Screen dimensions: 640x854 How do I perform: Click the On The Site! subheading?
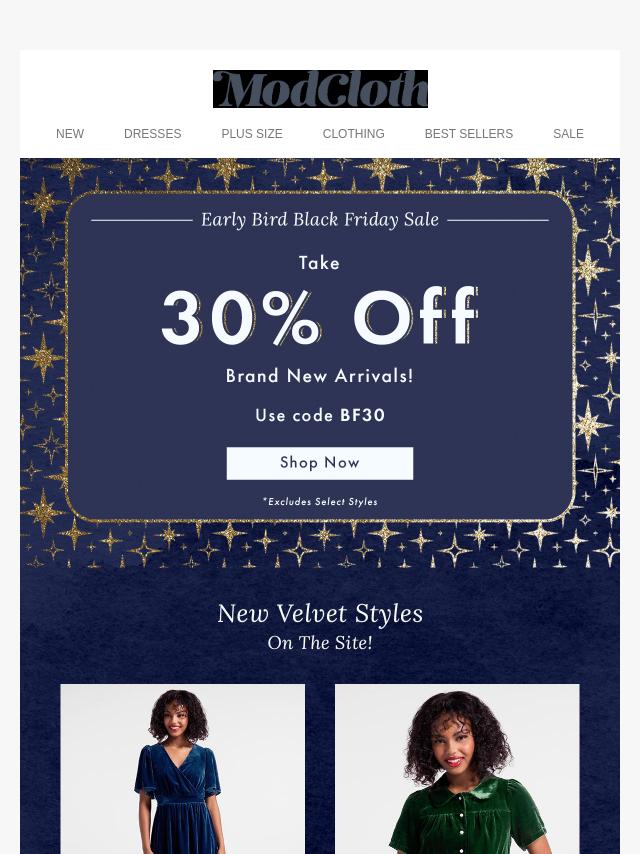[320, 643]
